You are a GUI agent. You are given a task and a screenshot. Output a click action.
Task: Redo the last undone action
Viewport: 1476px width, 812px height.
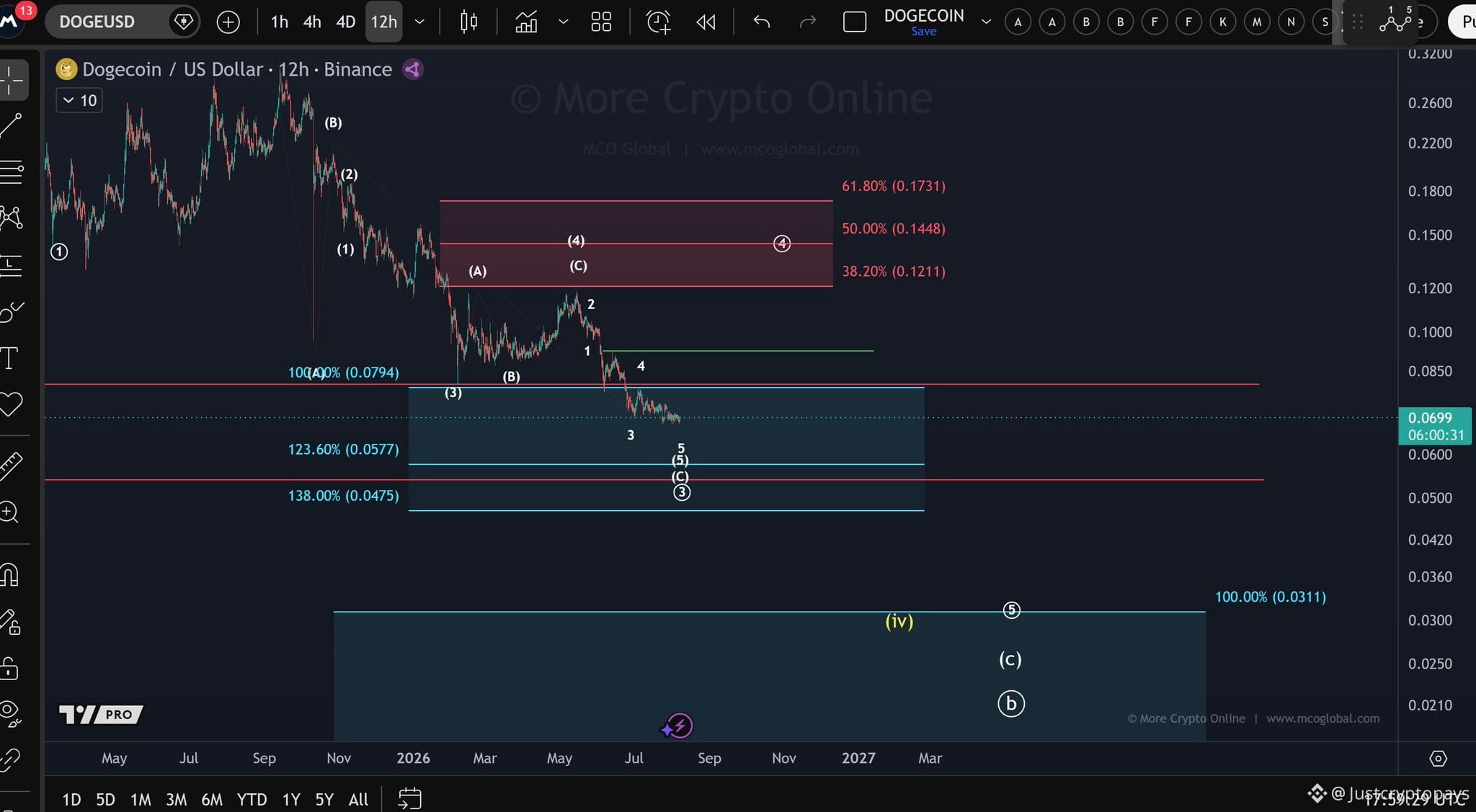808,22
